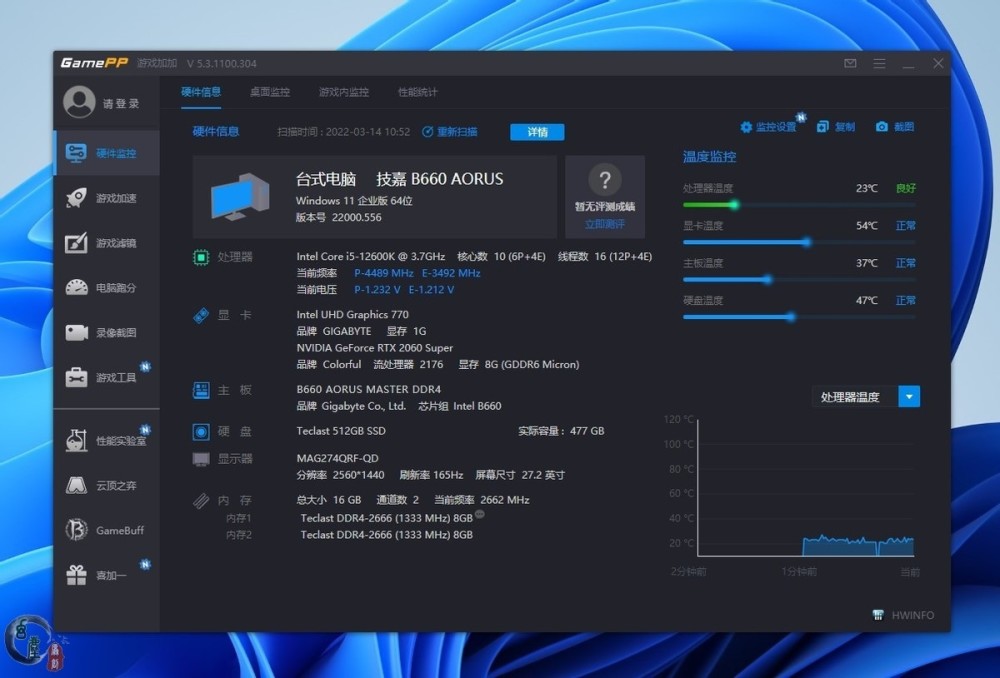The width and height of the screenshot is (1000, 678).
Task: Switch to 硬件信息 tab
Action: (201, 92)
